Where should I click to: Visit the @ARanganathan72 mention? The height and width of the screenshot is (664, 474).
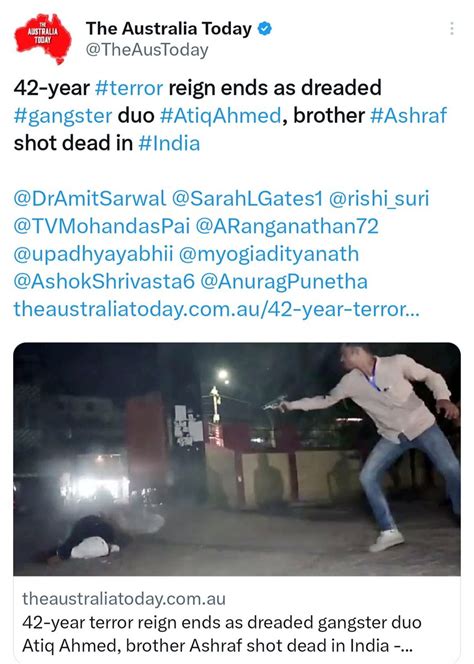(287, 226)
